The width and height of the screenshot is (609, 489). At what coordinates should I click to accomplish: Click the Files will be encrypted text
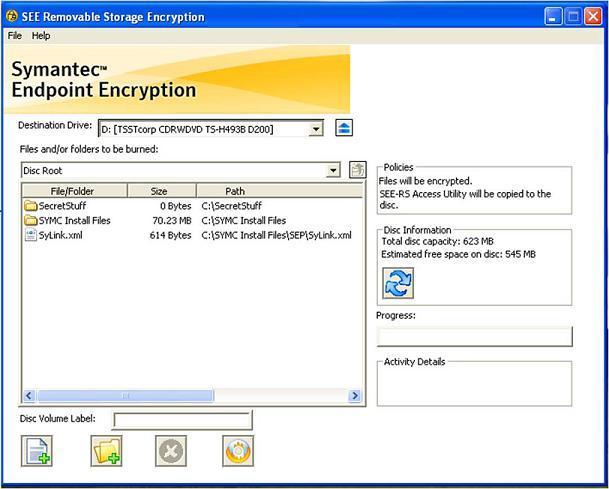coord(425,181)
